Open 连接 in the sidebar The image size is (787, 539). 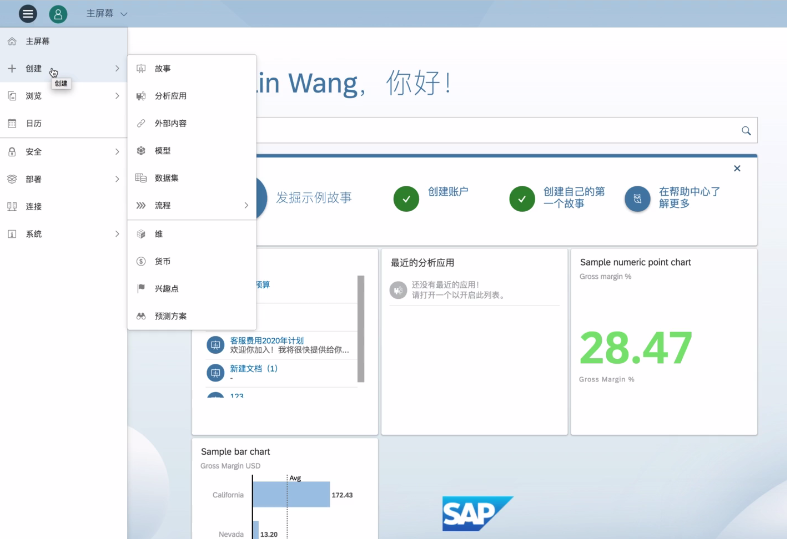coord(63,206)
